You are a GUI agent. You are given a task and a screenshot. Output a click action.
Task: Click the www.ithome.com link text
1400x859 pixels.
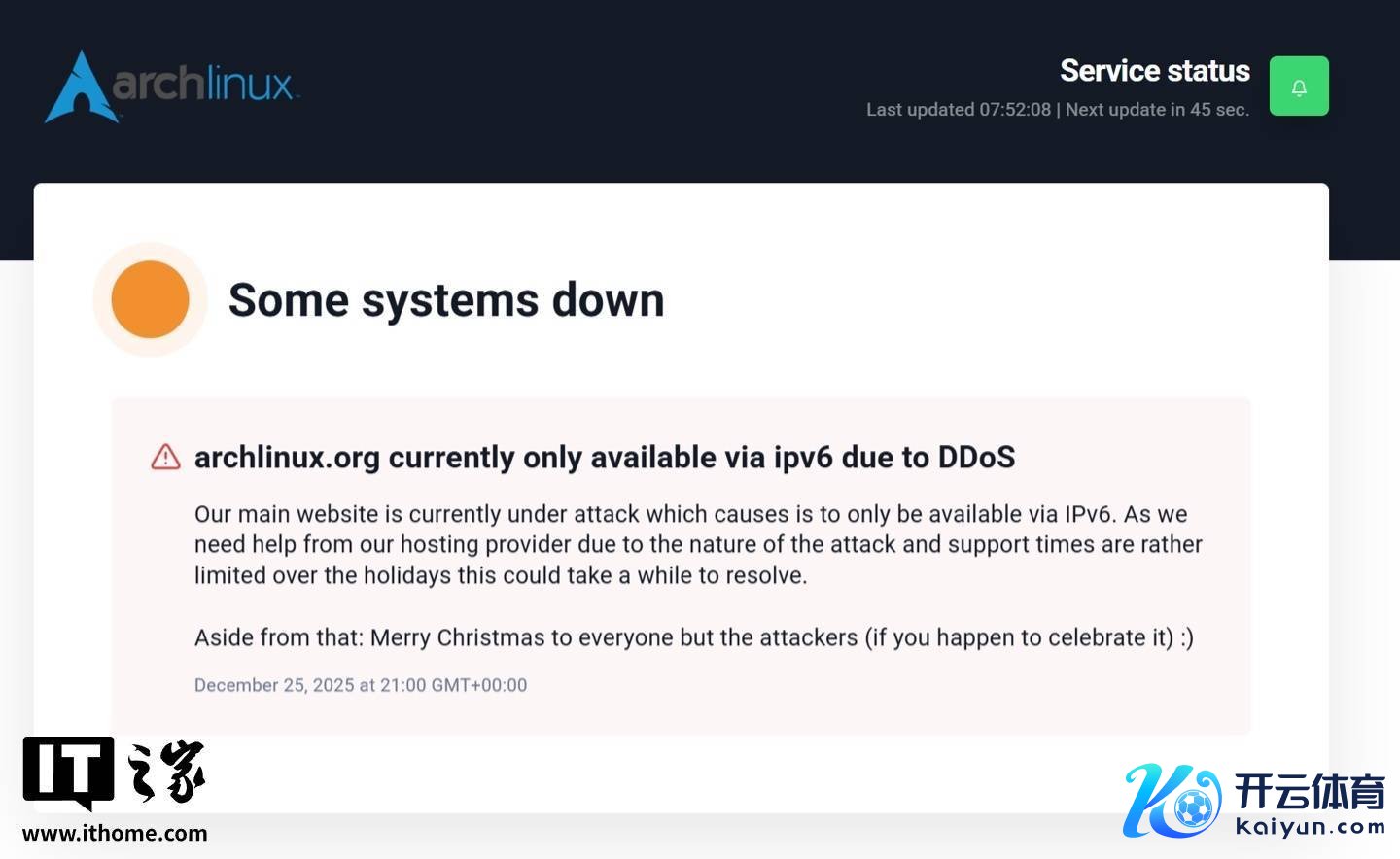click(x=115, y=833)
